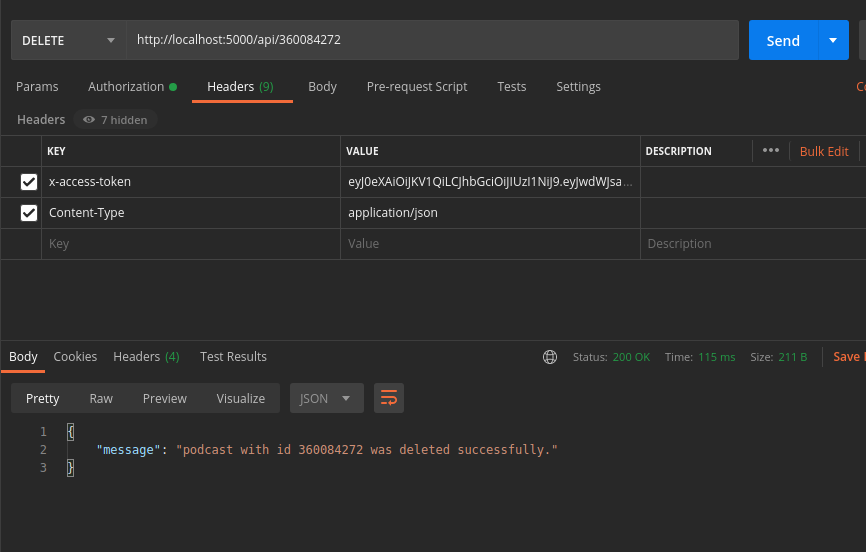Viewport: 866px width, 552px height.
Task: Switch to the Preview response view
Action: (165, 398)
